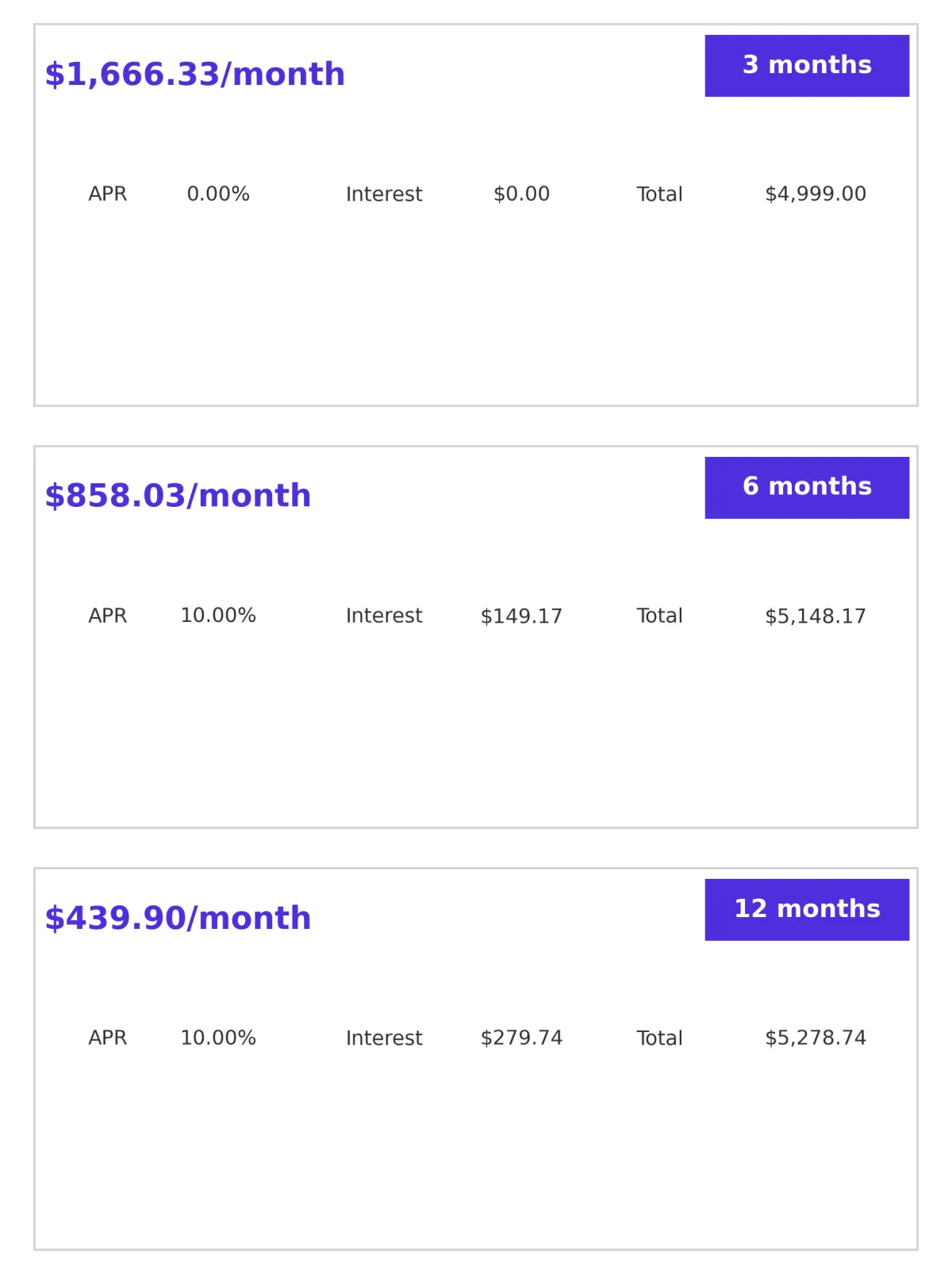Click the $4,999.00 total amount
This screenshot has width=952, height=1274.
tap(816, 194)
